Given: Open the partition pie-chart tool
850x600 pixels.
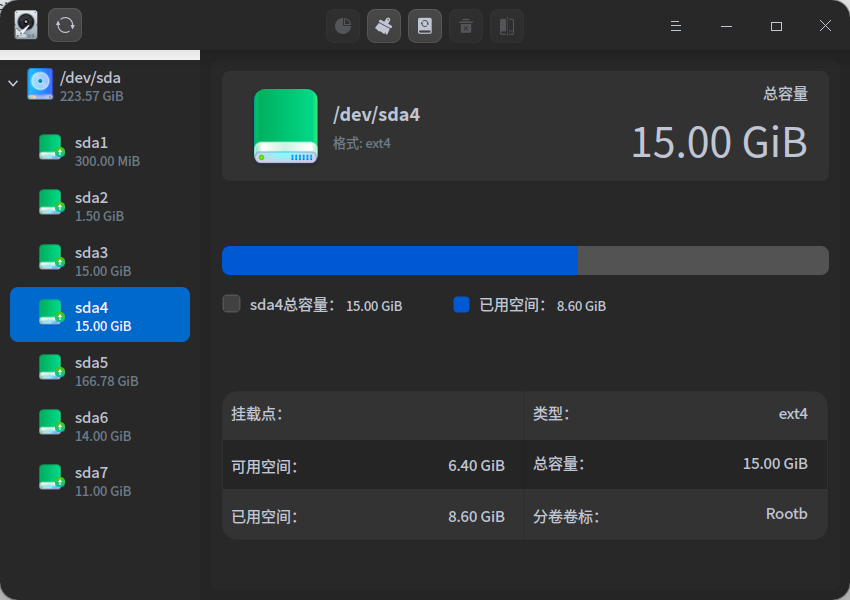Looking at the screenshot, I should pos(343,25).
